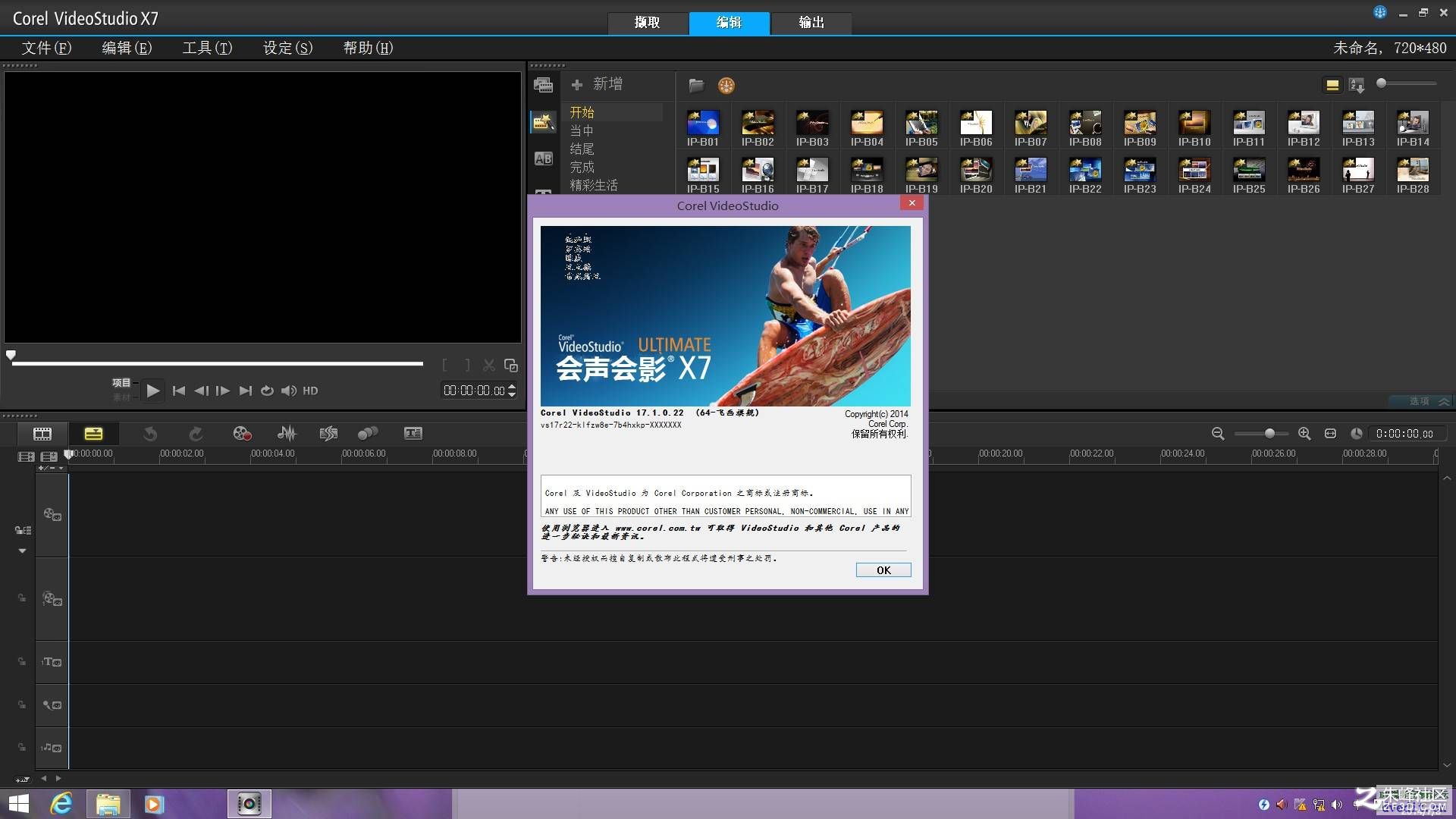Click the timecode stepper arrows
The height and width of the screenshot is (819, 1456).
pos(512,390)
